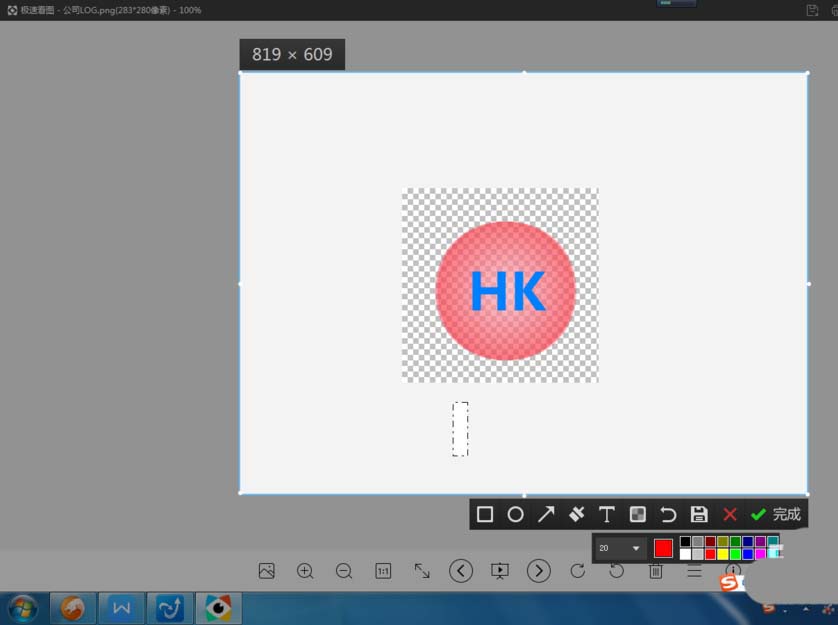Choose the bright green swatch
The width and height of the screenshot is (838, 625).
click(735, 554)
